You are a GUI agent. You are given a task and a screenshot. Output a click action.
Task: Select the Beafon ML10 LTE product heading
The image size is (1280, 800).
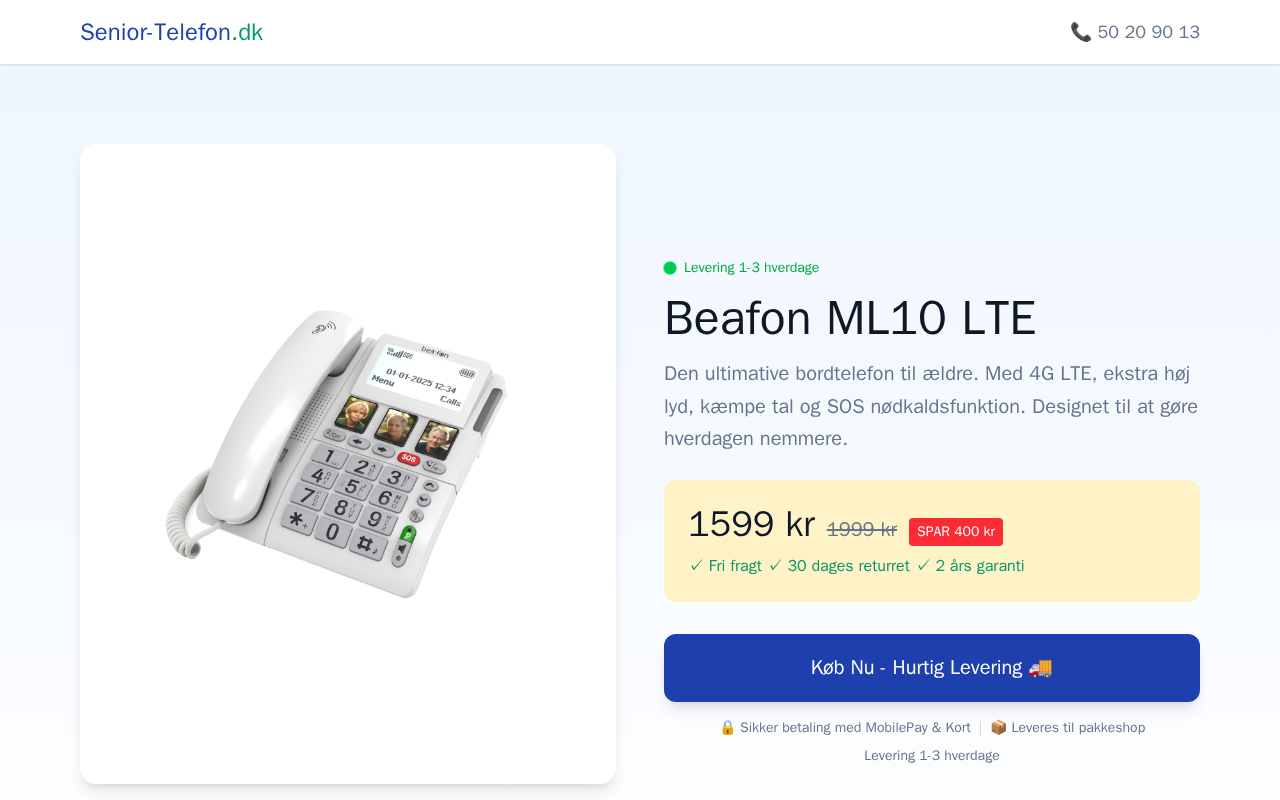[x=850, y=319]
